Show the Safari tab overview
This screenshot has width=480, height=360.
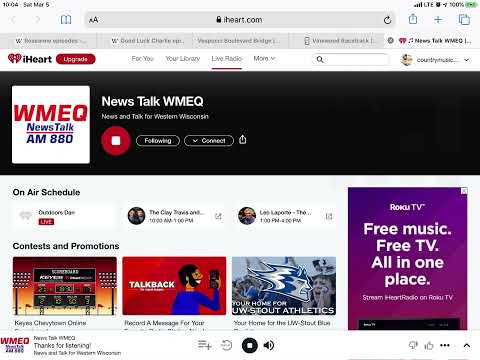pyautogui.click(x=464, y=20)
